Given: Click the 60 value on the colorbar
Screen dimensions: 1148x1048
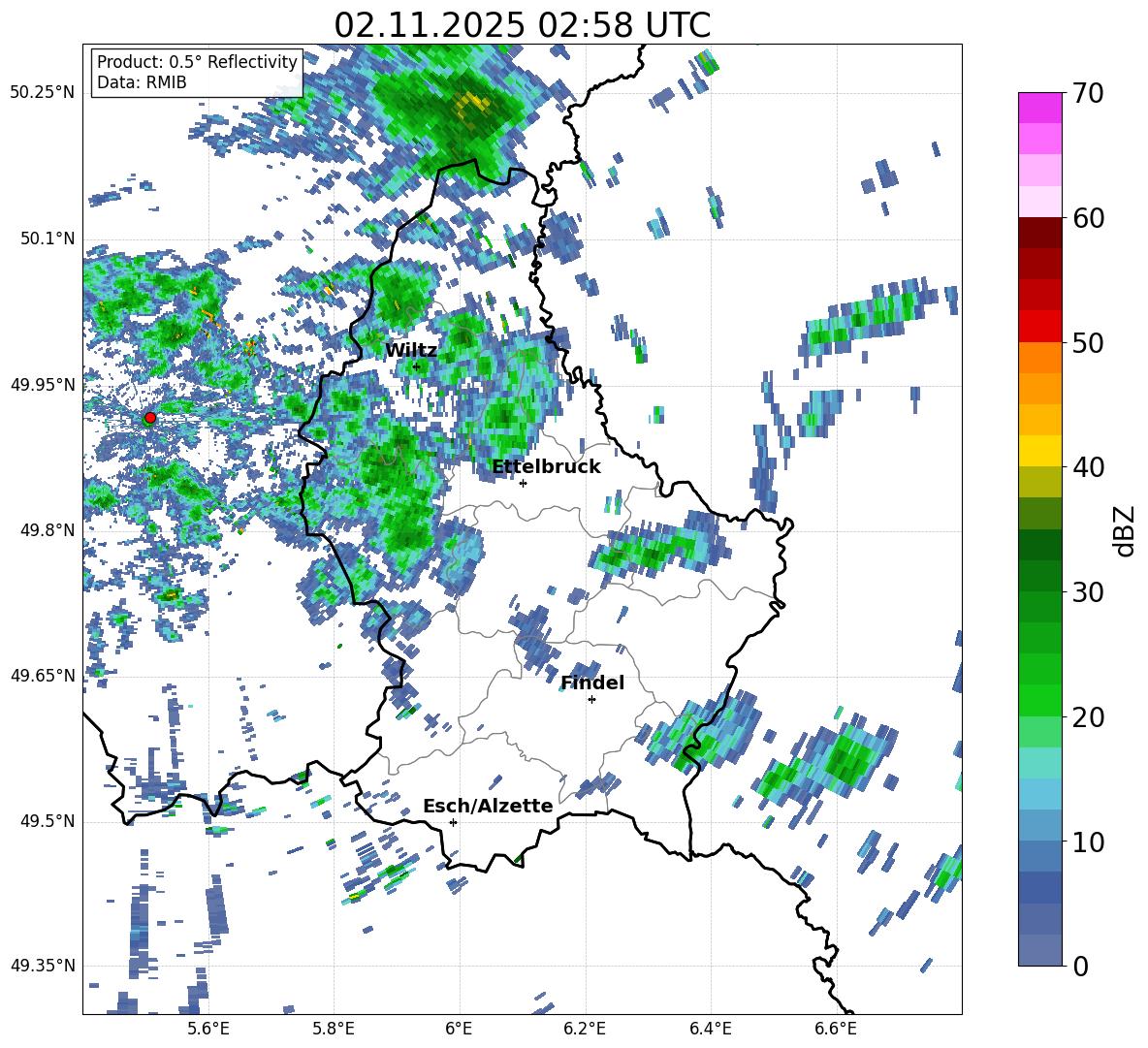Looking at the screenshot, I should click(x=1088, y=218).
